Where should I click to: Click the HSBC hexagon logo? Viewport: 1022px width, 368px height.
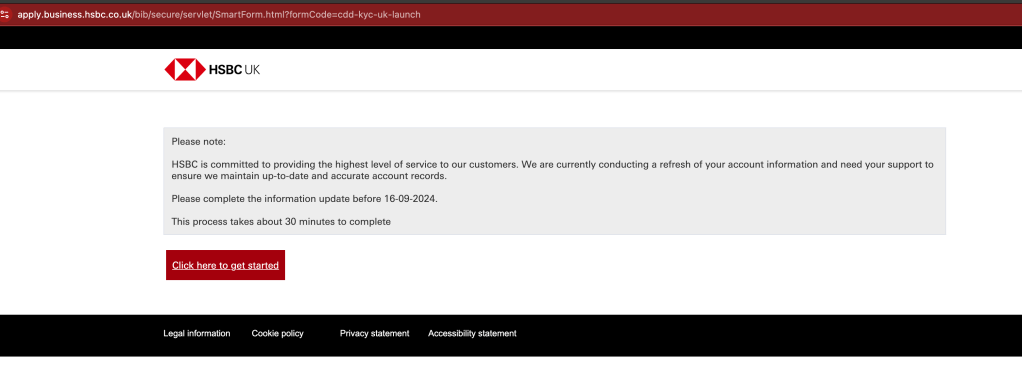[185, 70]
